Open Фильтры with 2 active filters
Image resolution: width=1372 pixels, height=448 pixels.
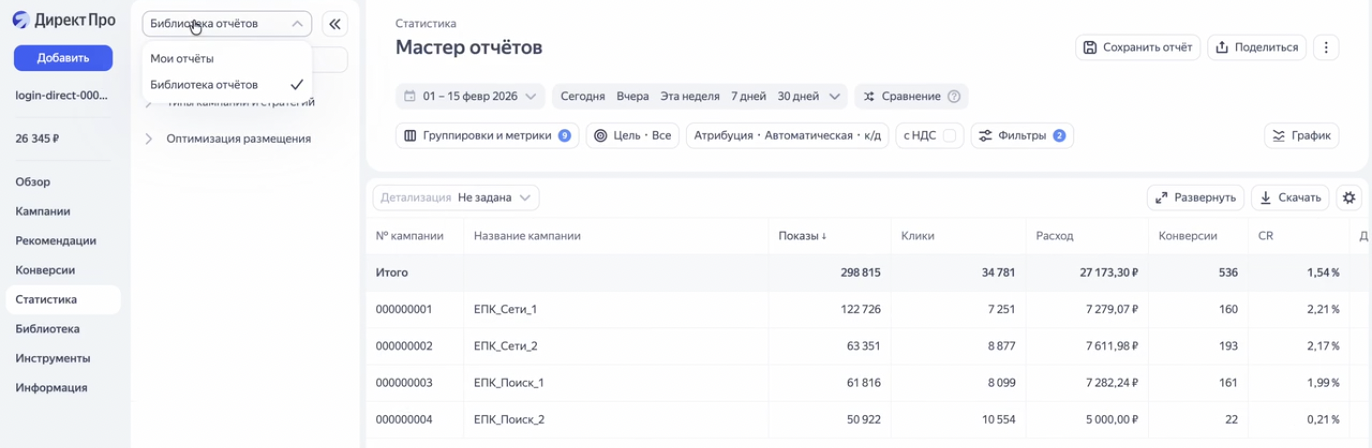(x=1021, y=136)
